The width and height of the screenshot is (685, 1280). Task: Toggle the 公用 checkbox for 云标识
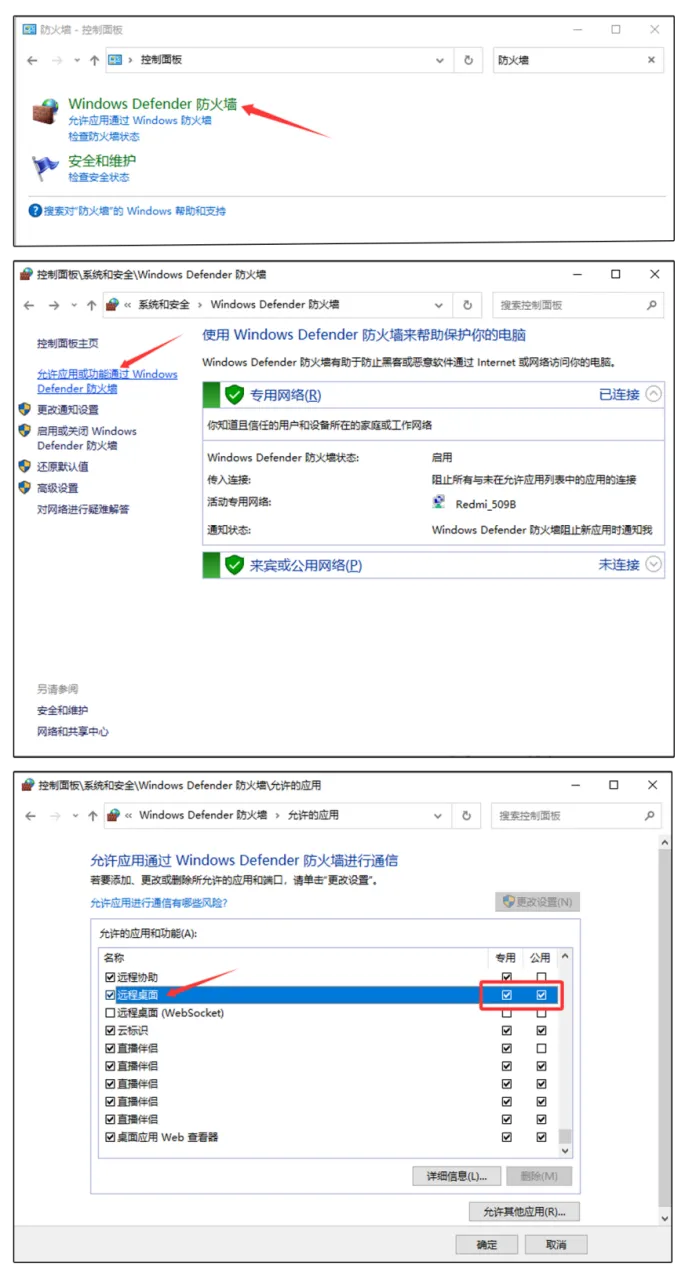pyautogui.click(x=541, y=1030)
